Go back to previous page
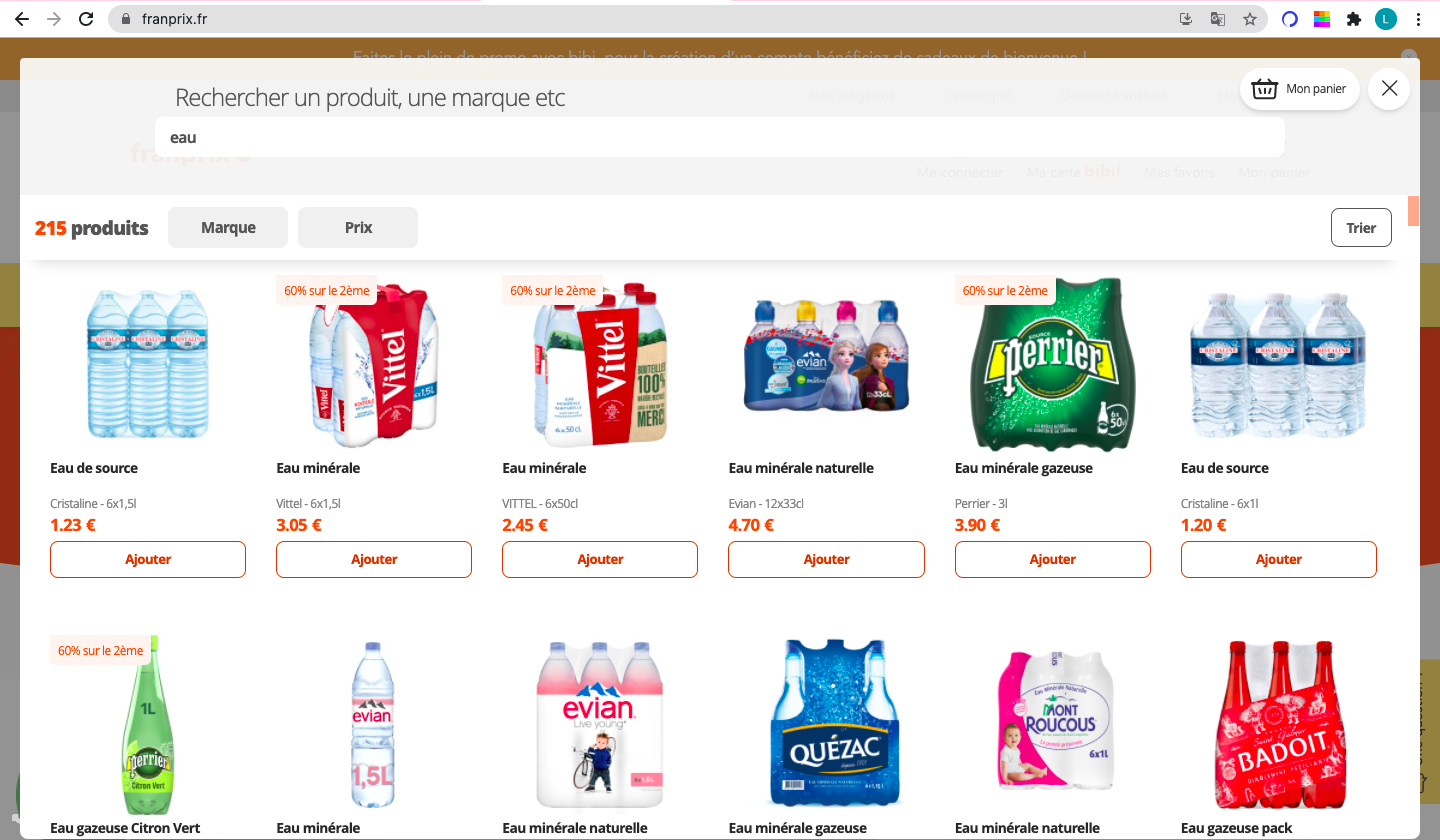Image resolution: width=1440 pixels, height=840 pixels. tap(22, 19)
